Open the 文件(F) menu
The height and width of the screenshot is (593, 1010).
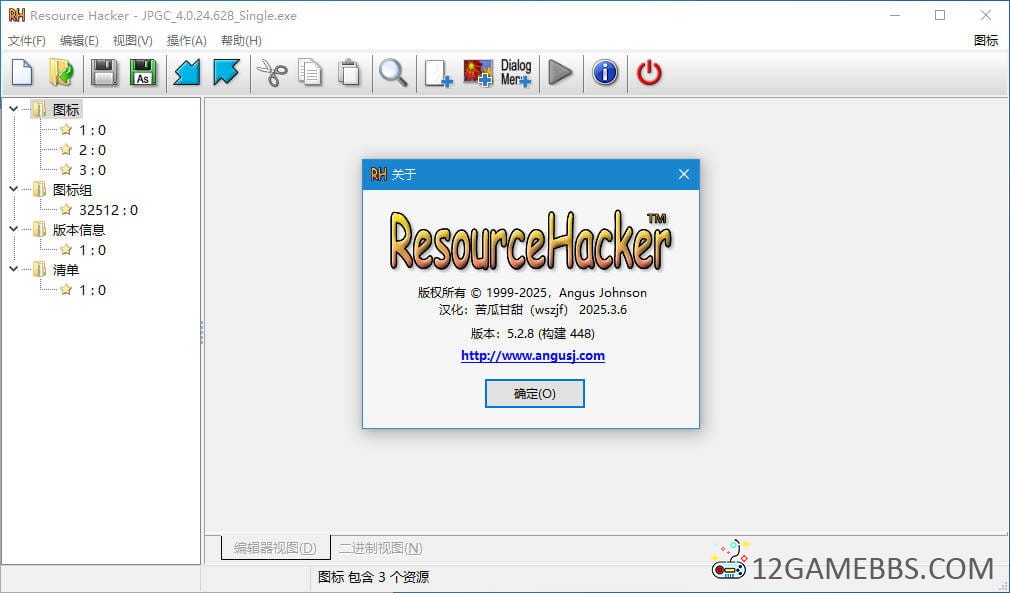26,41
